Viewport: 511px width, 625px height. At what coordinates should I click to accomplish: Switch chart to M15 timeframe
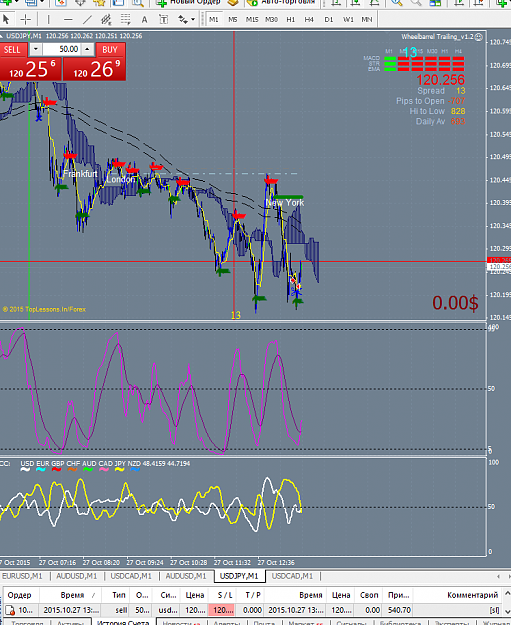(252, 19)
